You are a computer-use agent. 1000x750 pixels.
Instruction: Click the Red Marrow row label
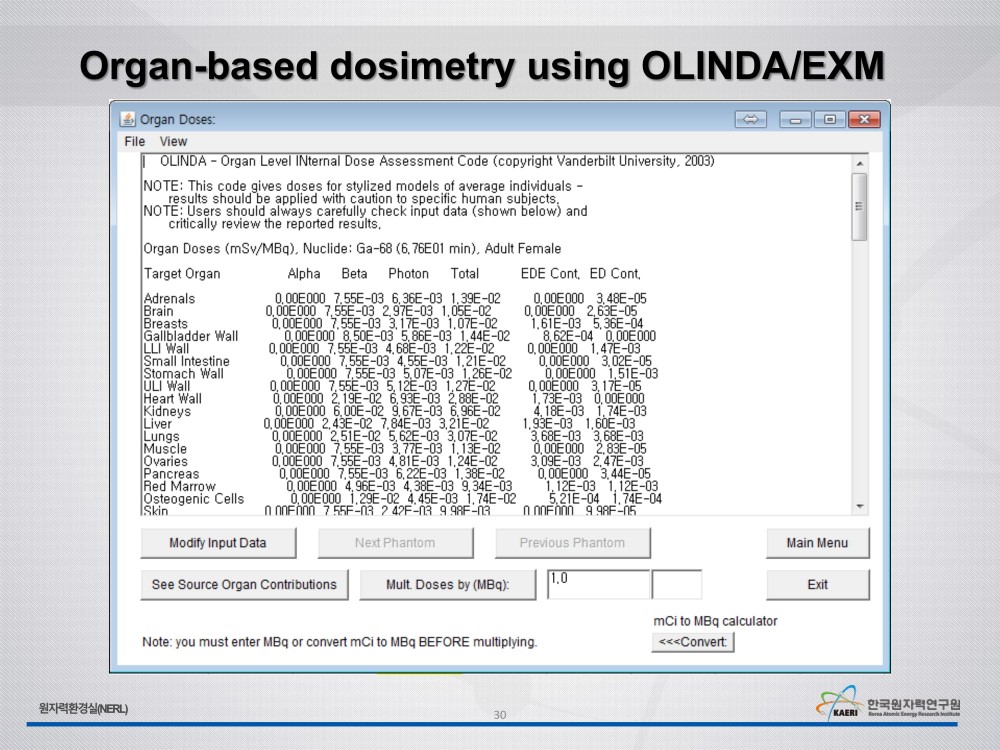tap(179, 487)
